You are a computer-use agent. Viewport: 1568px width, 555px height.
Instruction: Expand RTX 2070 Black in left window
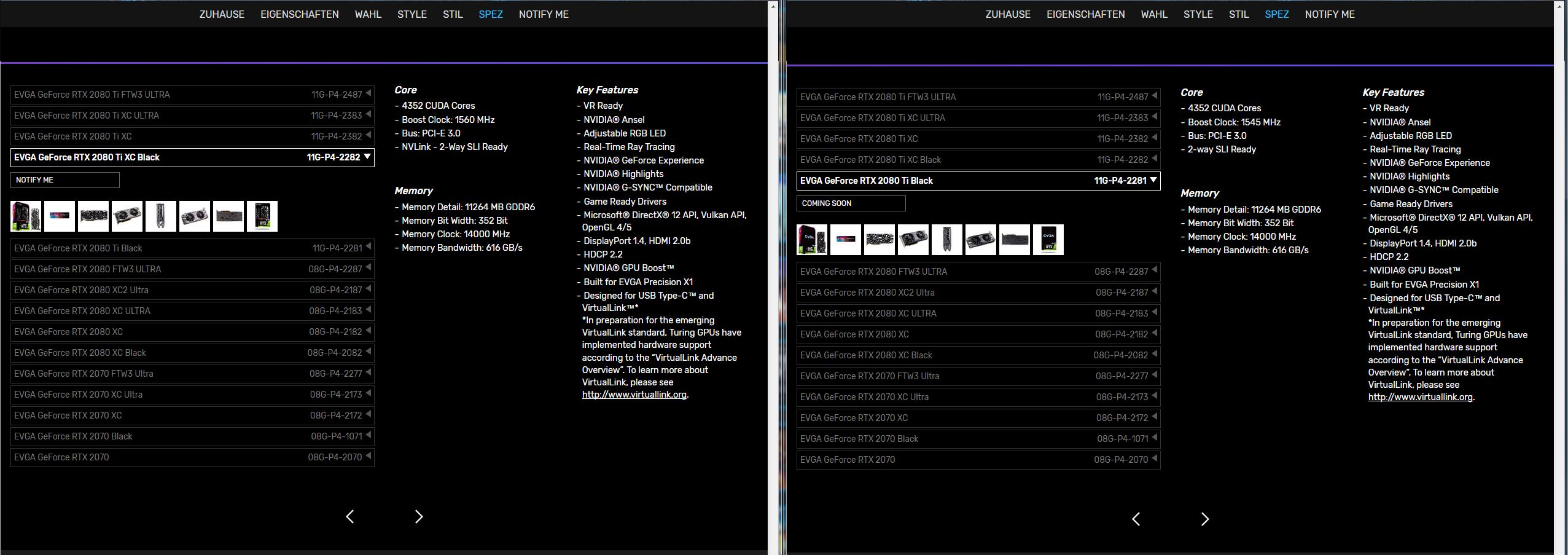[192, 436]
